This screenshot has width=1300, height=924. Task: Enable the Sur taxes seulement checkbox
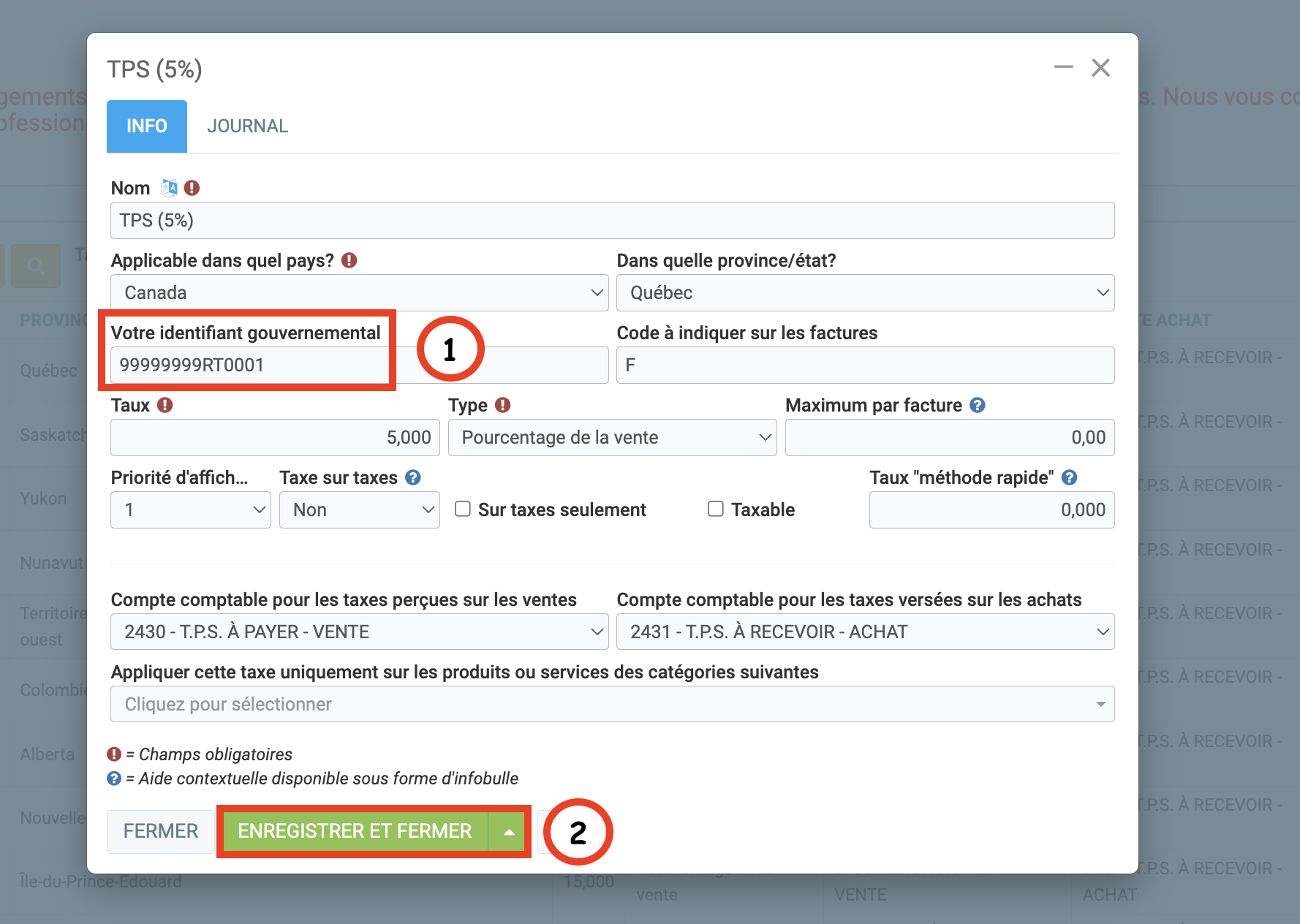pos(463,509)
